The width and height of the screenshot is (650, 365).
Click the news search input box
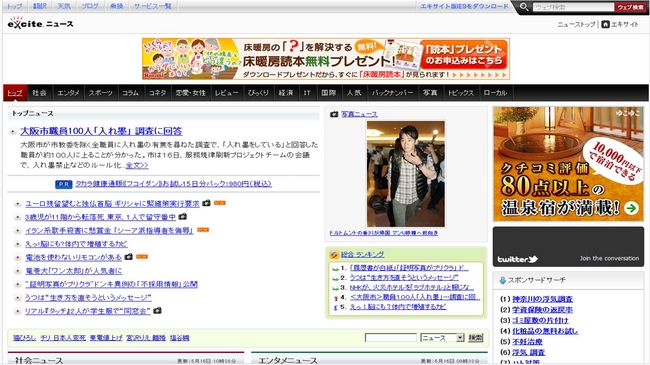(390, 338)
